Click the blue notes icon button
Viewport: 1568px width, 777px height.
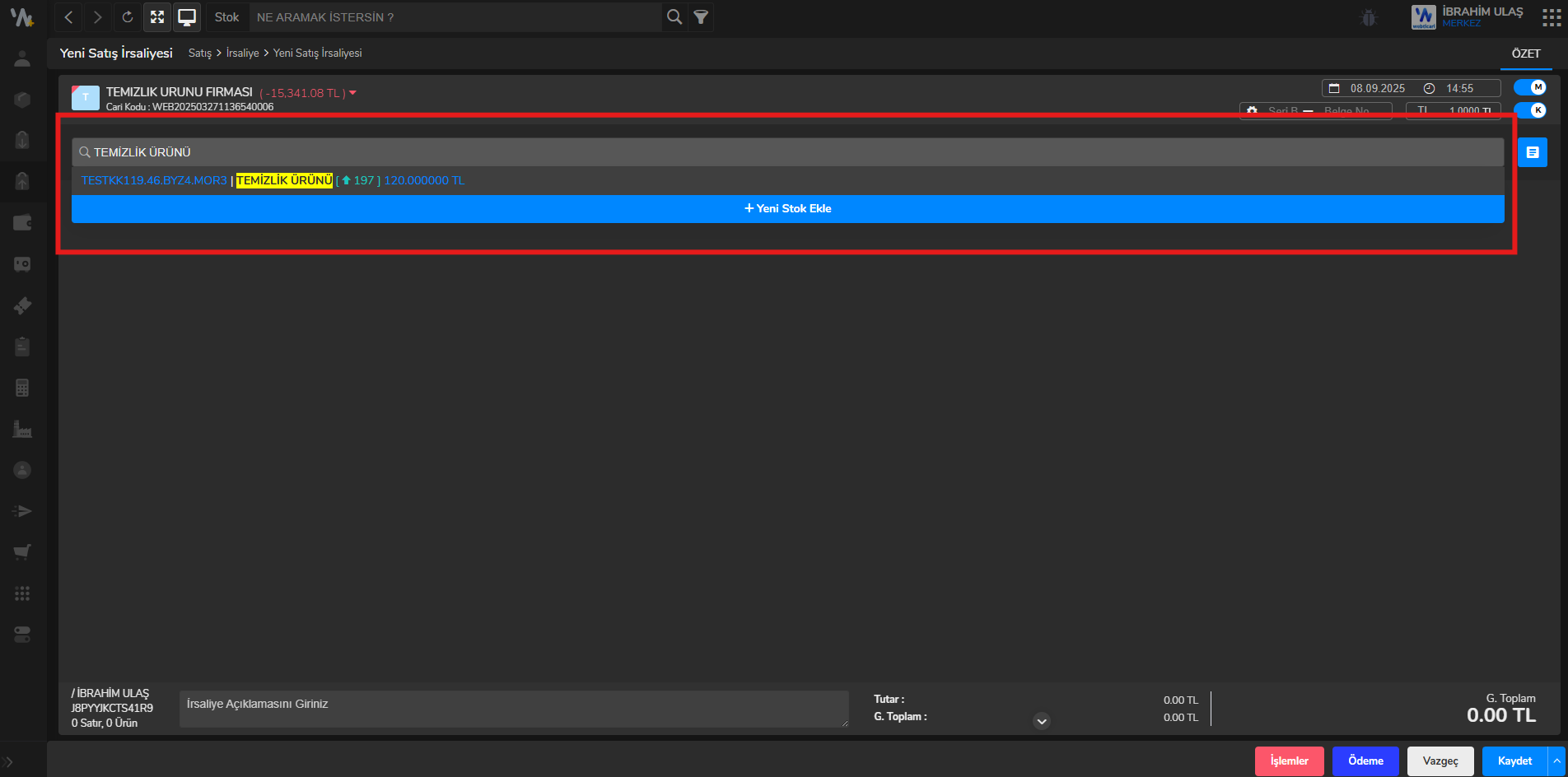[x=1532, y=152]
